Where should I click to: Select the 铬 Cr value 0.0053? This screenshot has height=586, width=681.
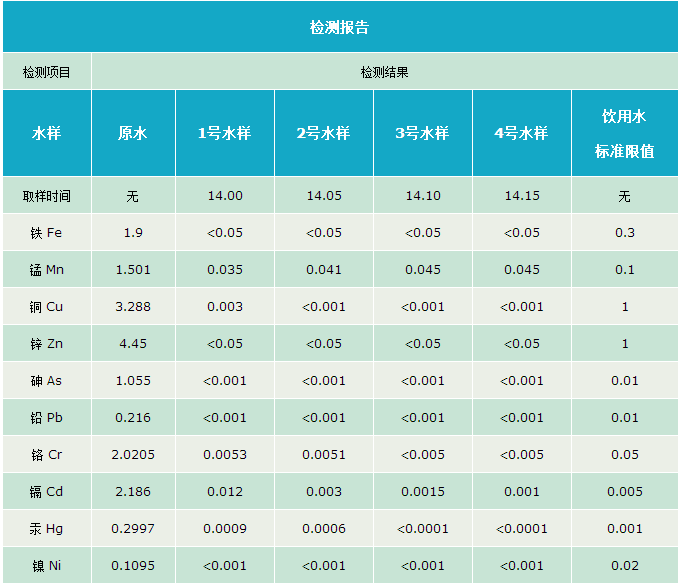pyautogui.click(x=225, y=455)
